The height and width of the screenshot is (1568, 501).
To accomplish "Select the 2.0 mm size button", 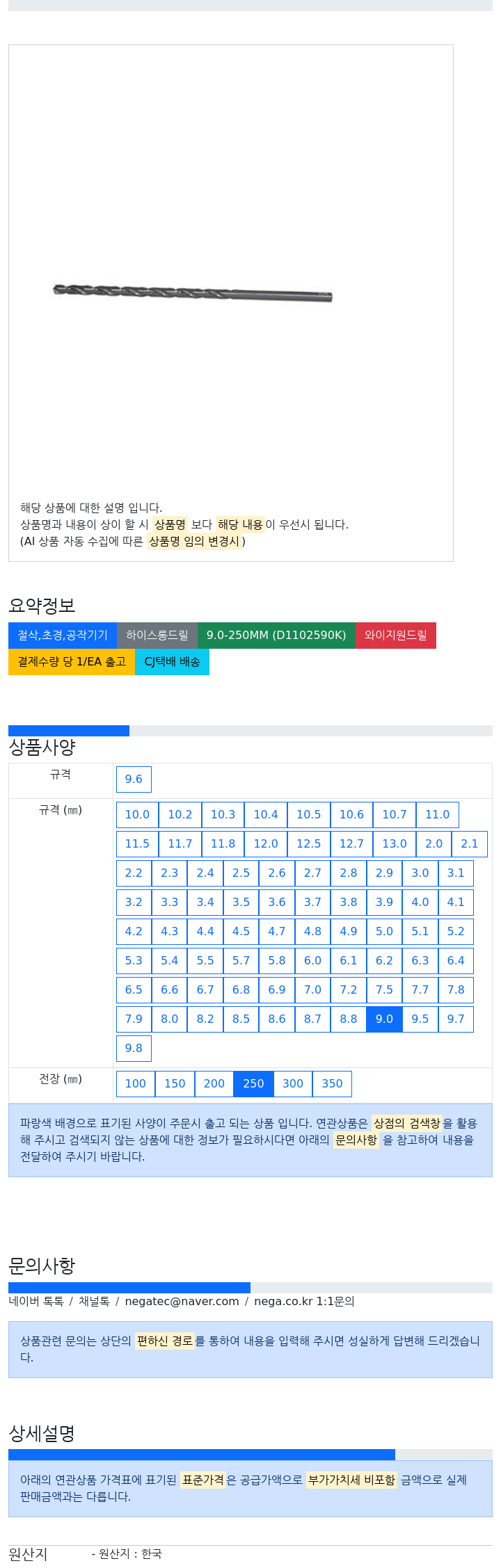I will point(434,844).
